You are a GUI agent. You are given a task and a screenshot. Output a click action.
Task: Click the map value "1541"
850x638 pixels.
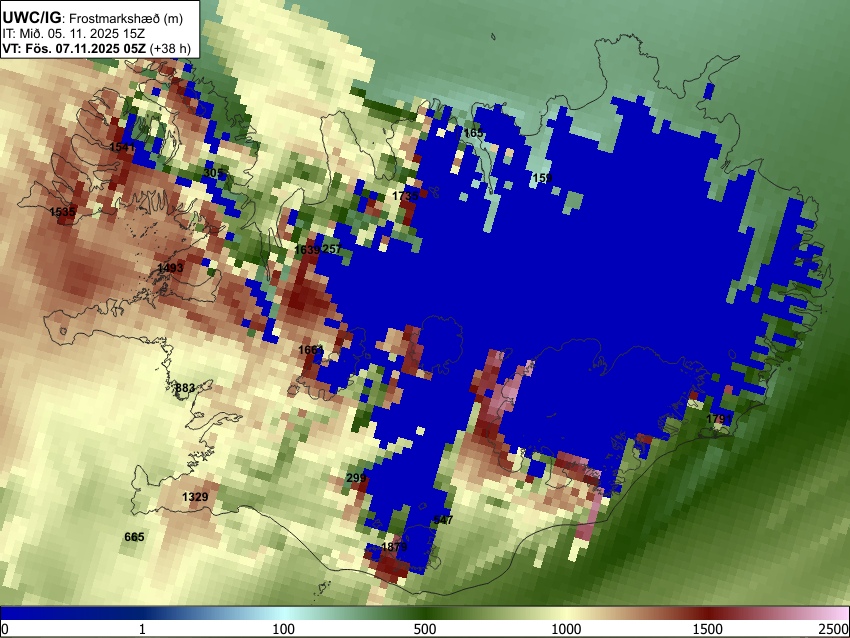(122, 147)
